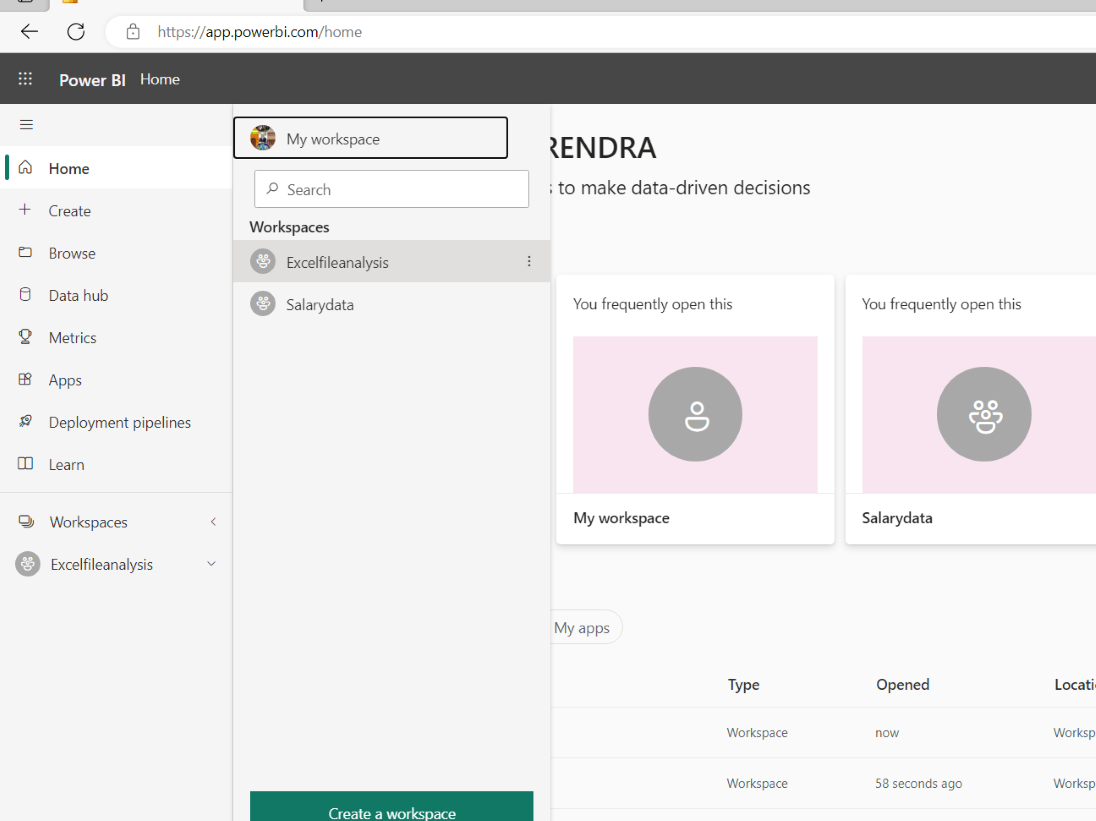Open the Create navigation item

(x=117, y=210)
